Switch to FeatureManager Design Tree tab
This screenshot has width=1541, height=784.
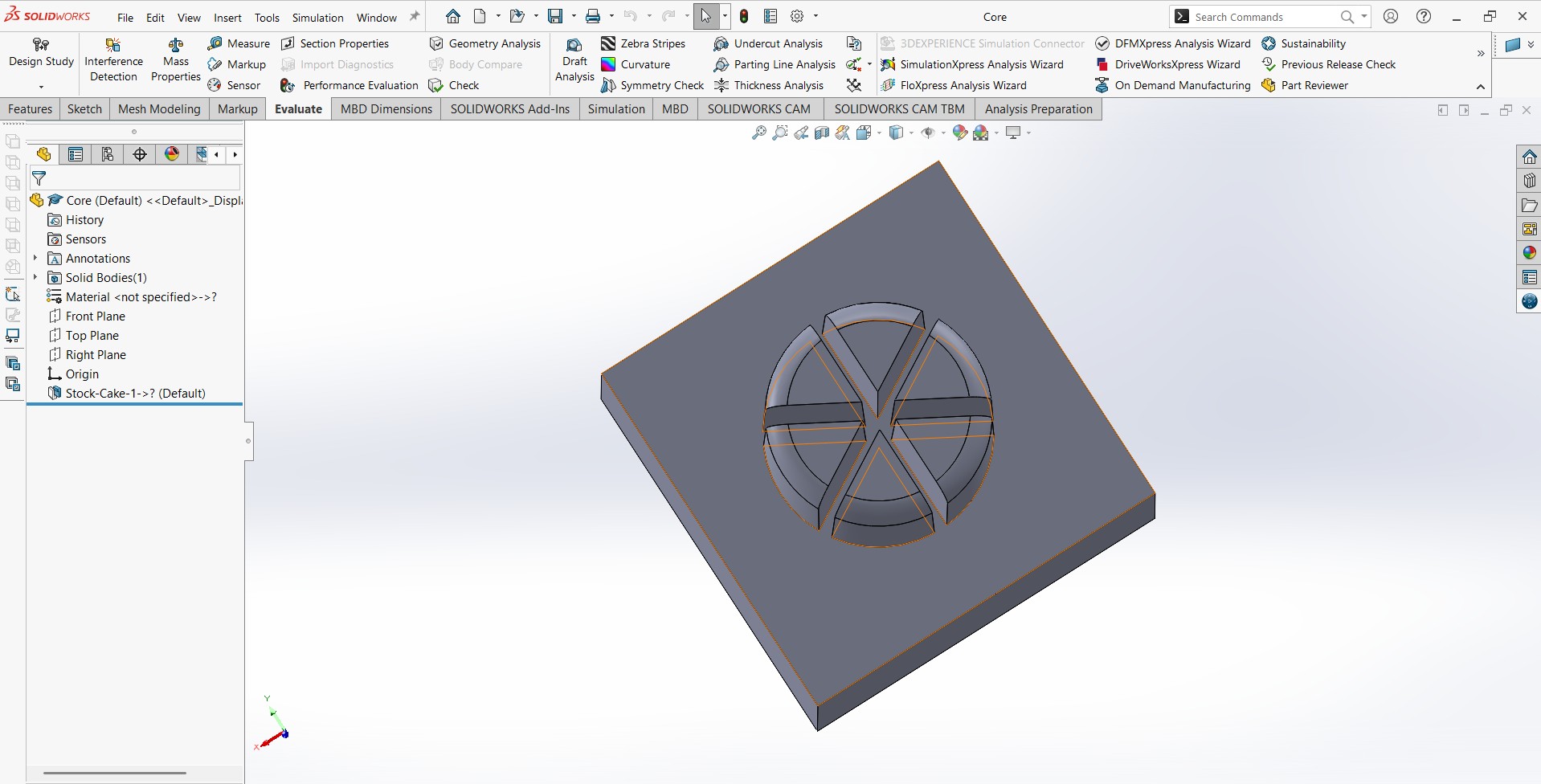coord(43,154)
